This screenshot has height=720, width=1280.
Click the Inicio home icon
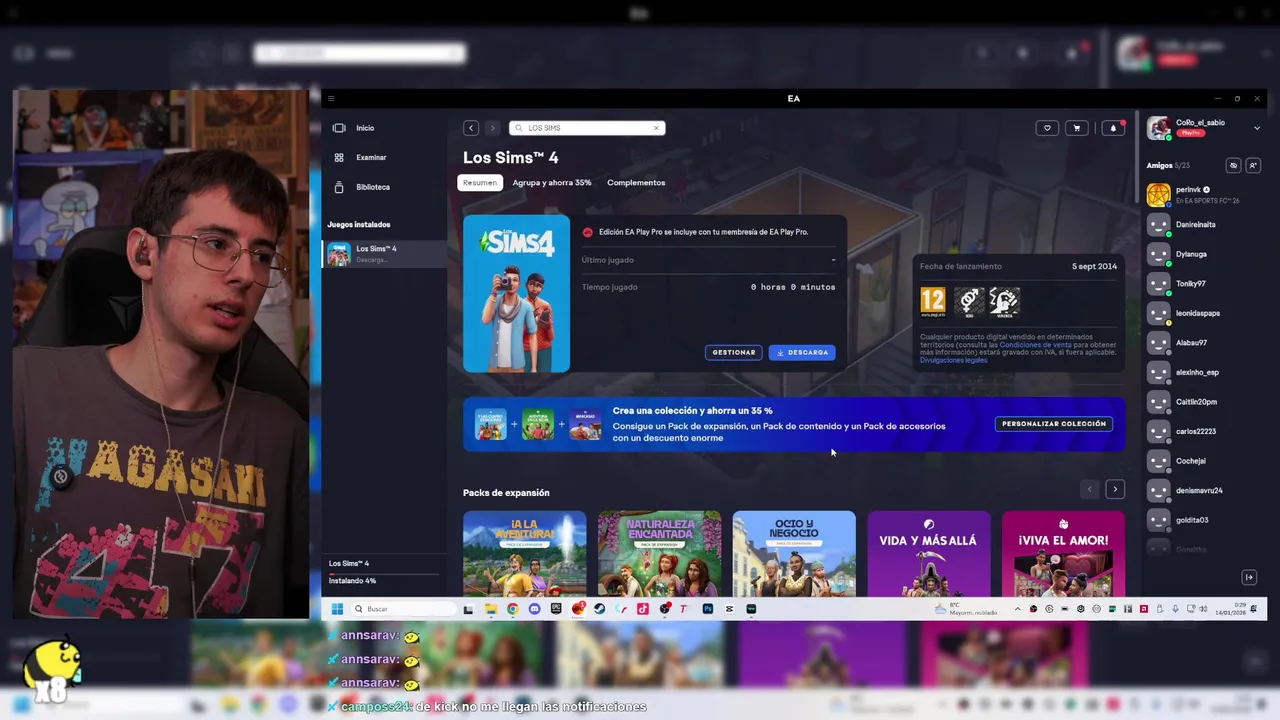click(339, 128)
